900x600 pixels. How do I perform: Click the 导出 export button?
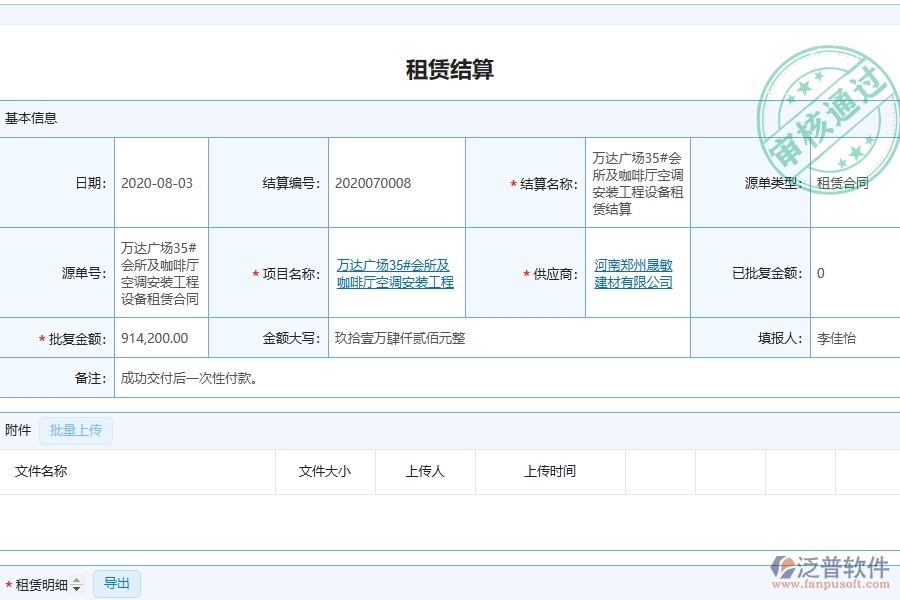pos(116,583)
